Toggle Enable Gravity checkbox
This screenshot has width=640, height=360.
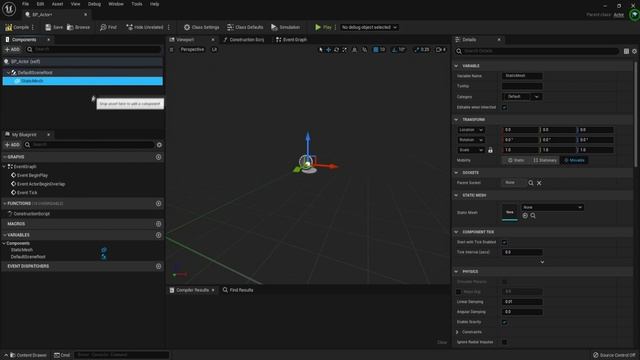(504, 322)
